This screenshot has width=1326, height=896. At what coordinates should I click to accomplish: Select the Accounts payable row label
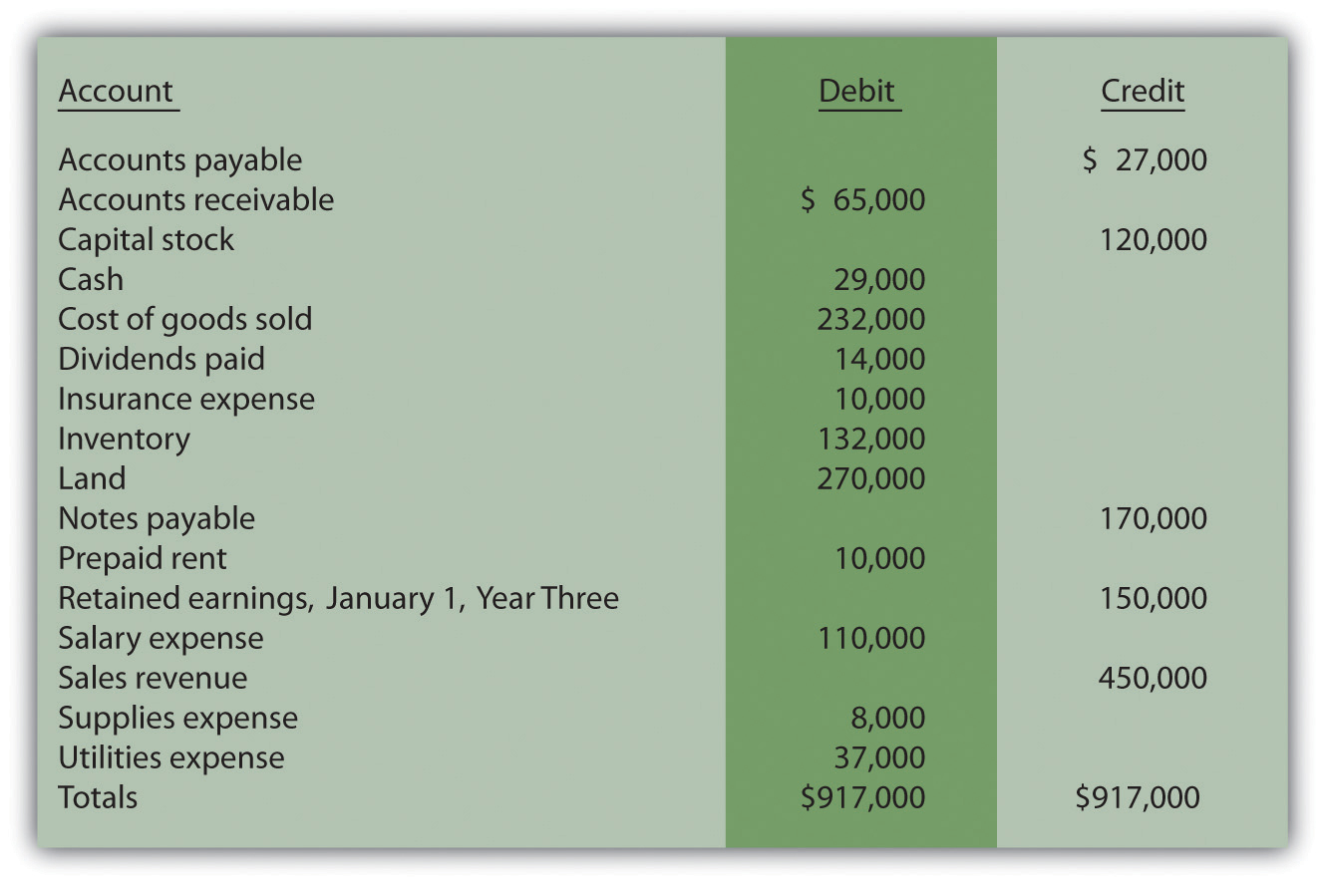click(x=179, y=160)
